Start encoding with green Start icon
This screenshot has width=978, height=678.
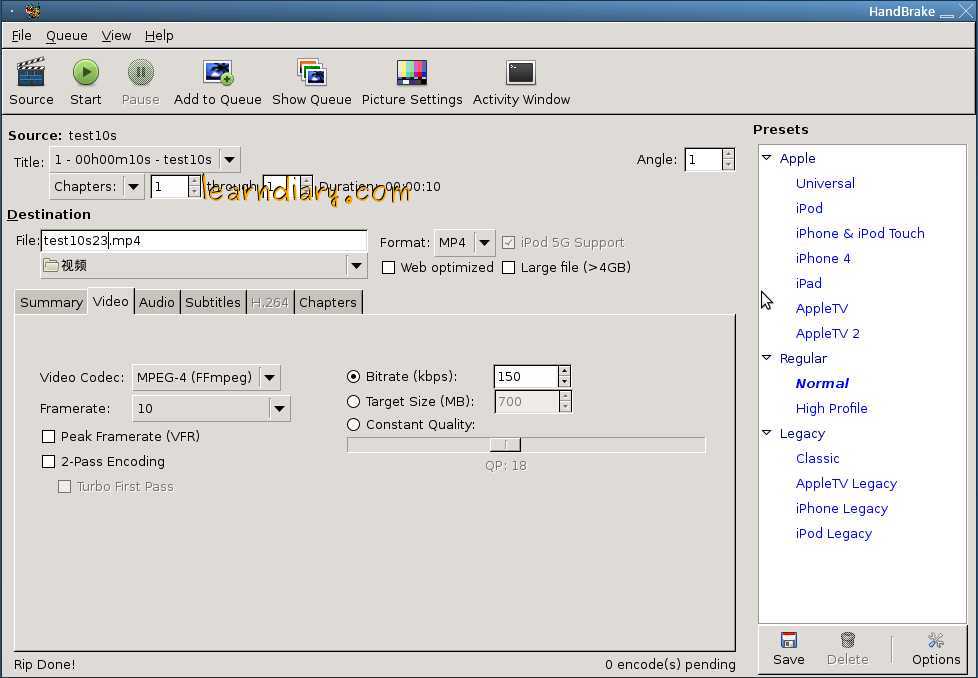coord(85,72)
